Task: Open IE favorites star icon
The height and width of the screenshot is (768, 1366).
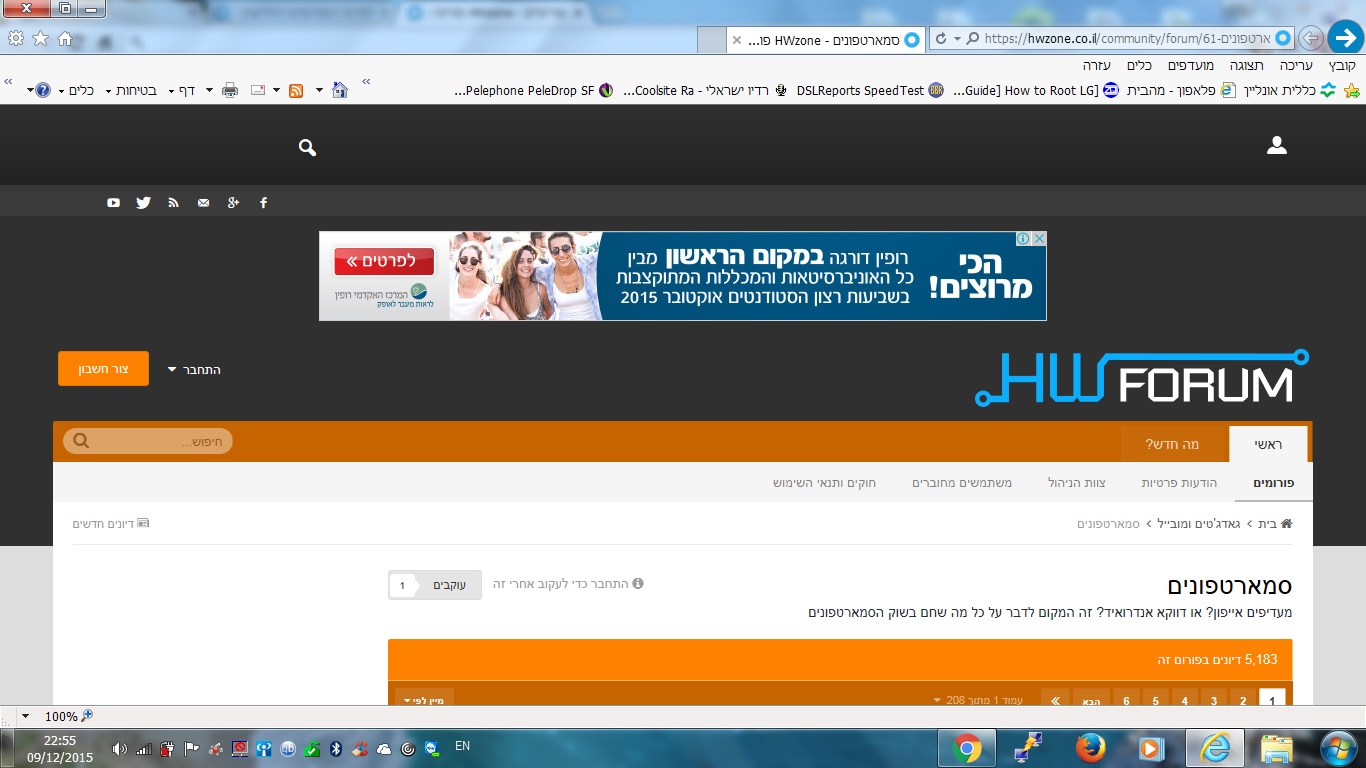Action: point(40,38)
